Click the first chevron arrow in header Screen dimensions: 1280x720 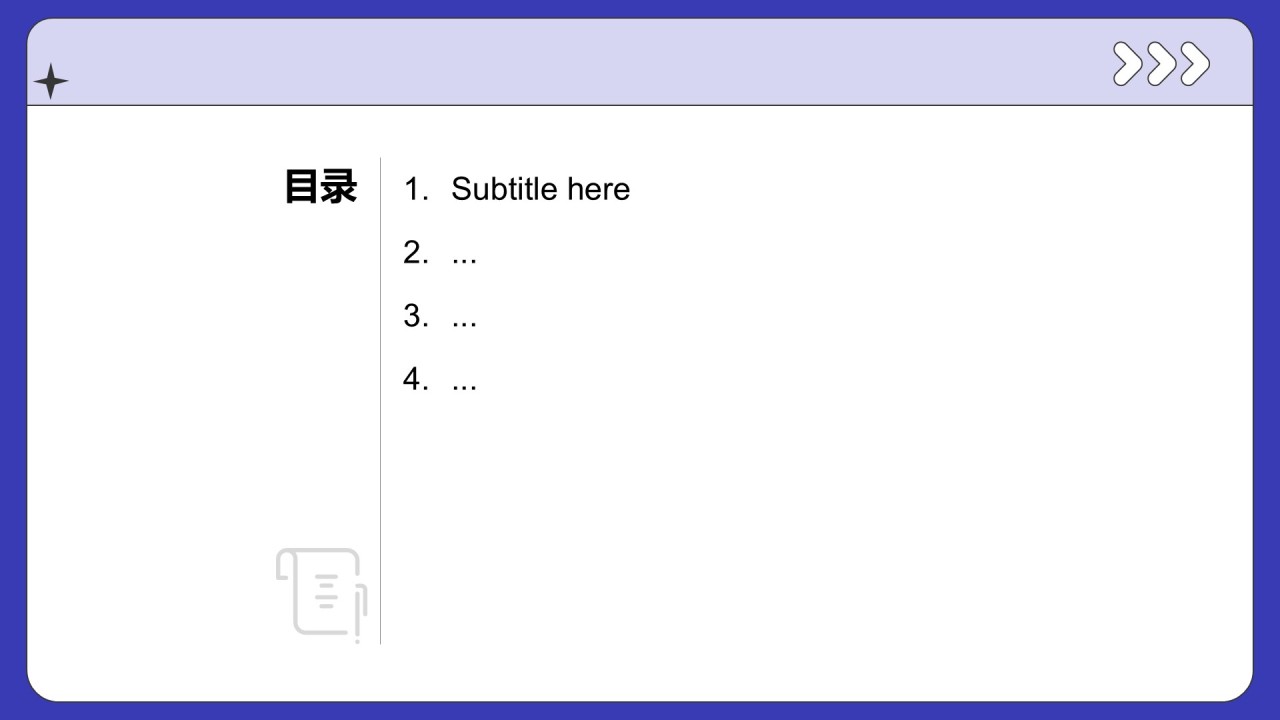click(x=1128, y=64)
